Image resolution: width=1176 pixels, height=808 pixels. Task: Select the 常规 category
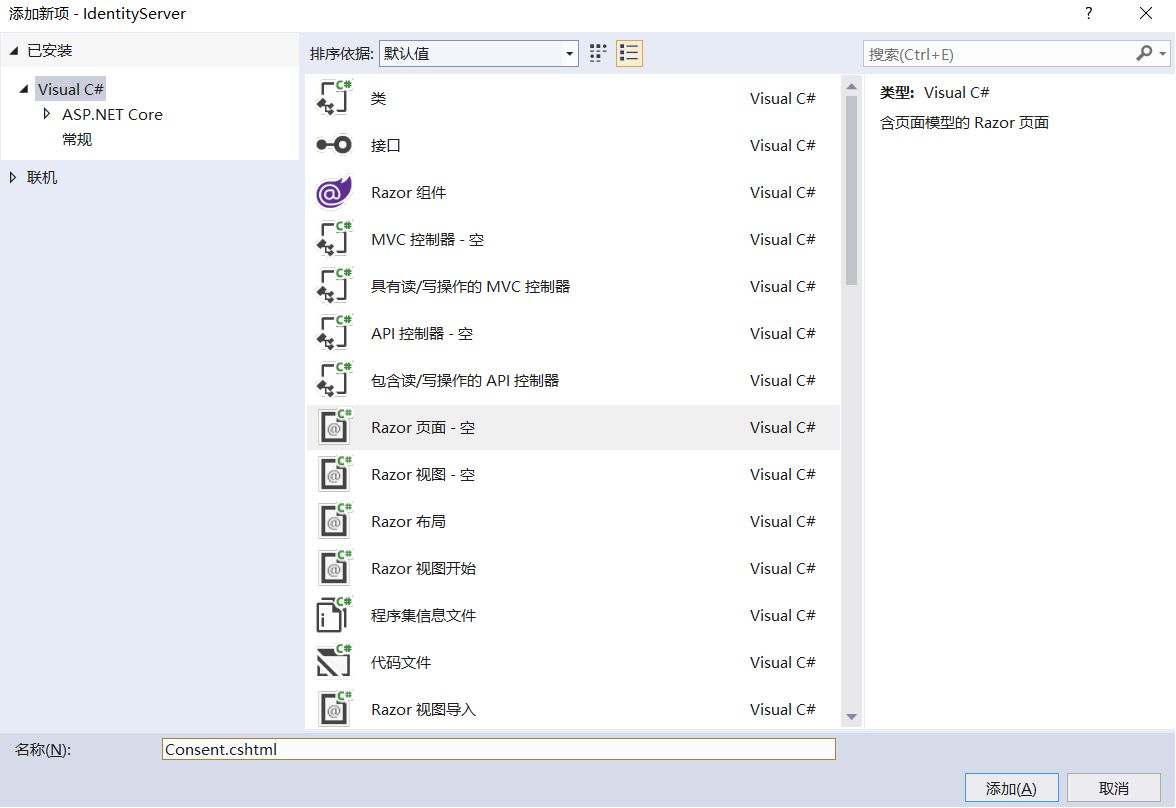click(77, 140)
